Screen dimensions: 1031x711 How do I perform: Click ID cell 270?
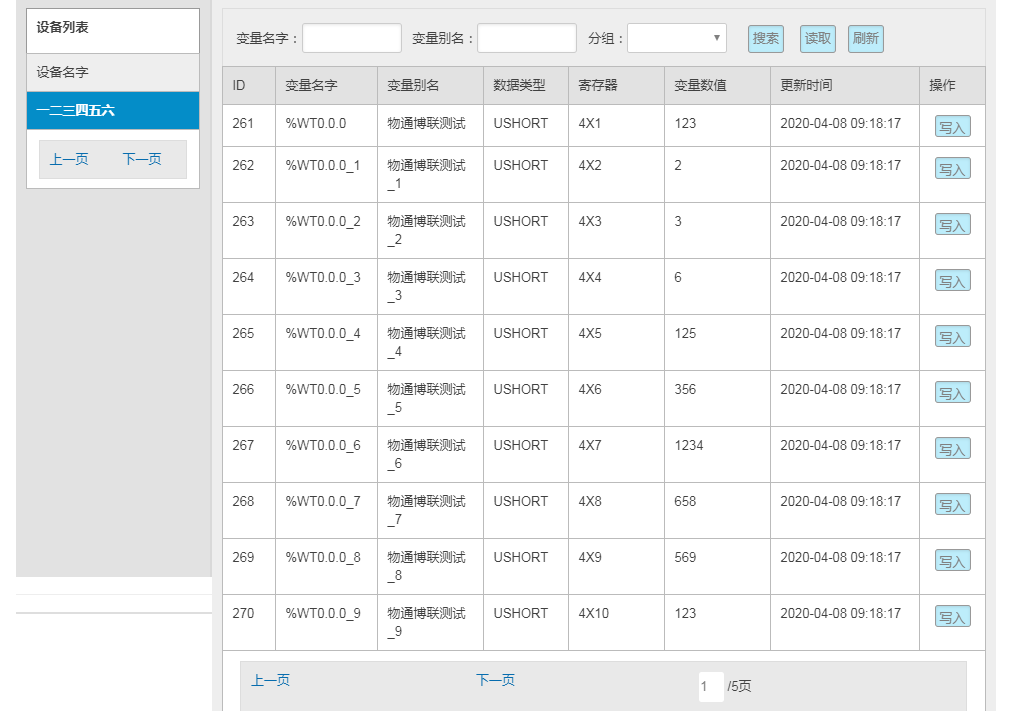click(x=249, y=622)
